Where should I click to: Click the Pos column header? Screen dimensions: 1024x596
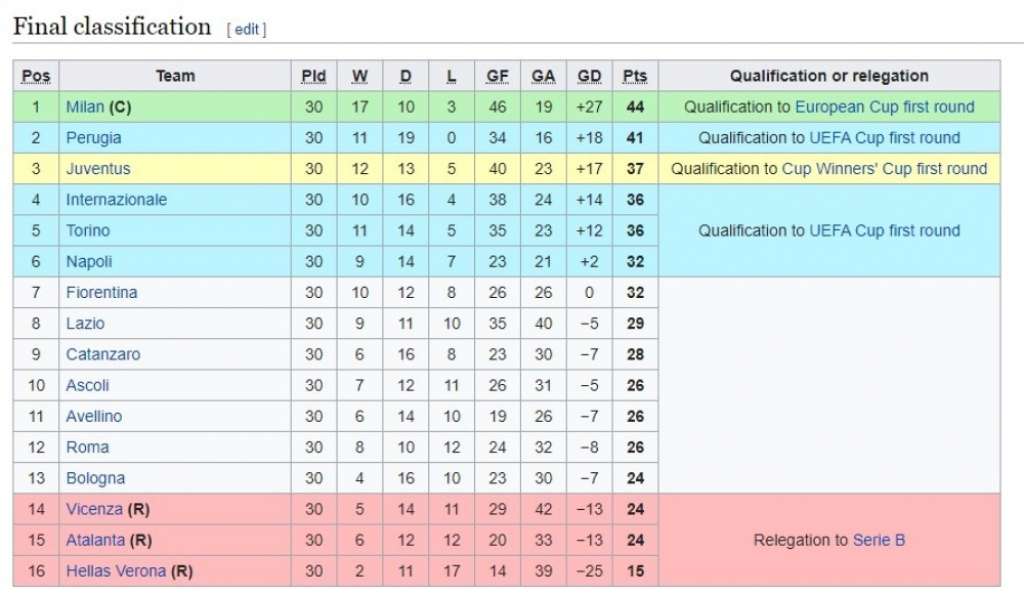(36, 76)
